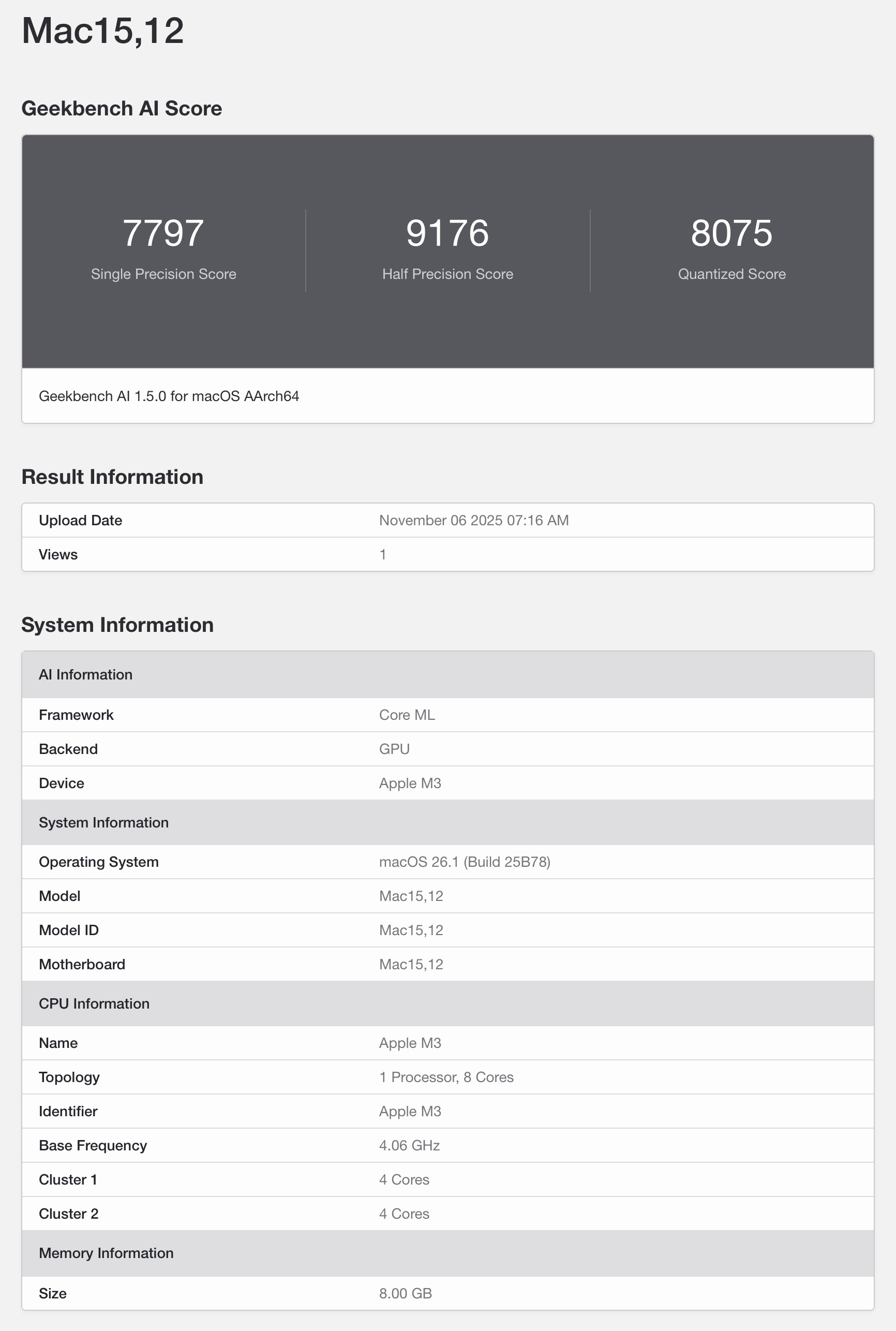Click the Geekbench AI Score heading
896x1331 pixels.
click(121, 109)
